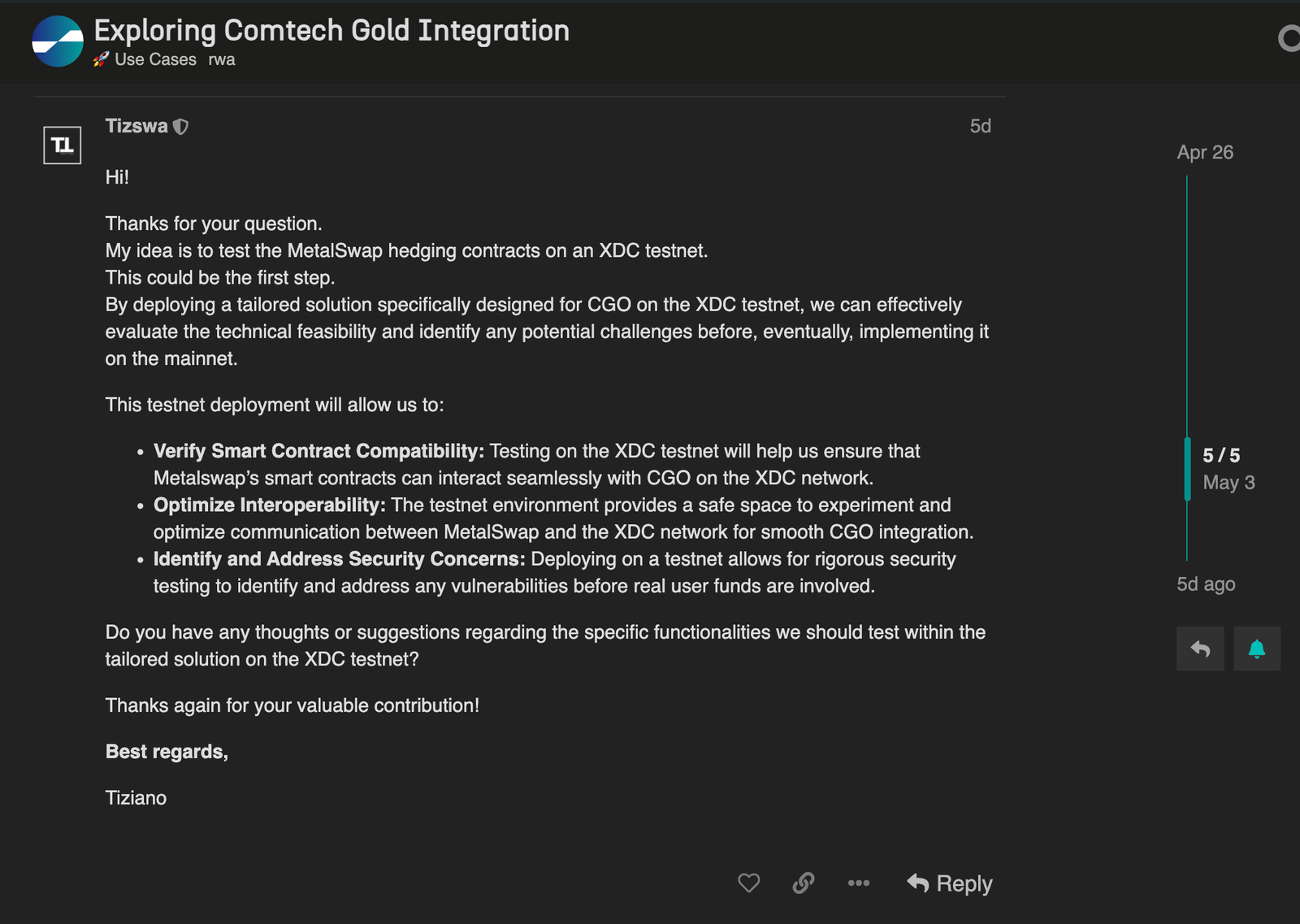Click the 5d ago timeline end date
The width and height of the screenshot is (1300, 924).
1206,584
